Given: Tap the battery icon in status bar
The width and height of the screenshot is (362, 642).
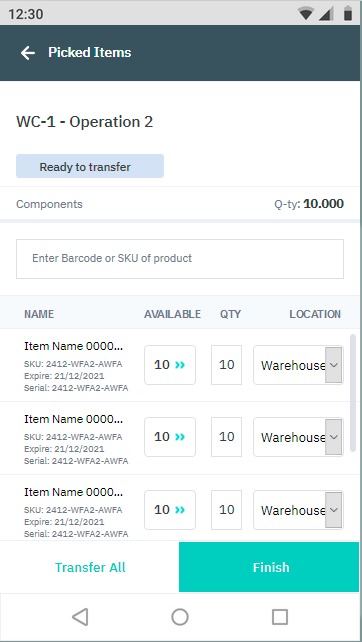Looking at the screenshot, I should (x=348, y=14).
